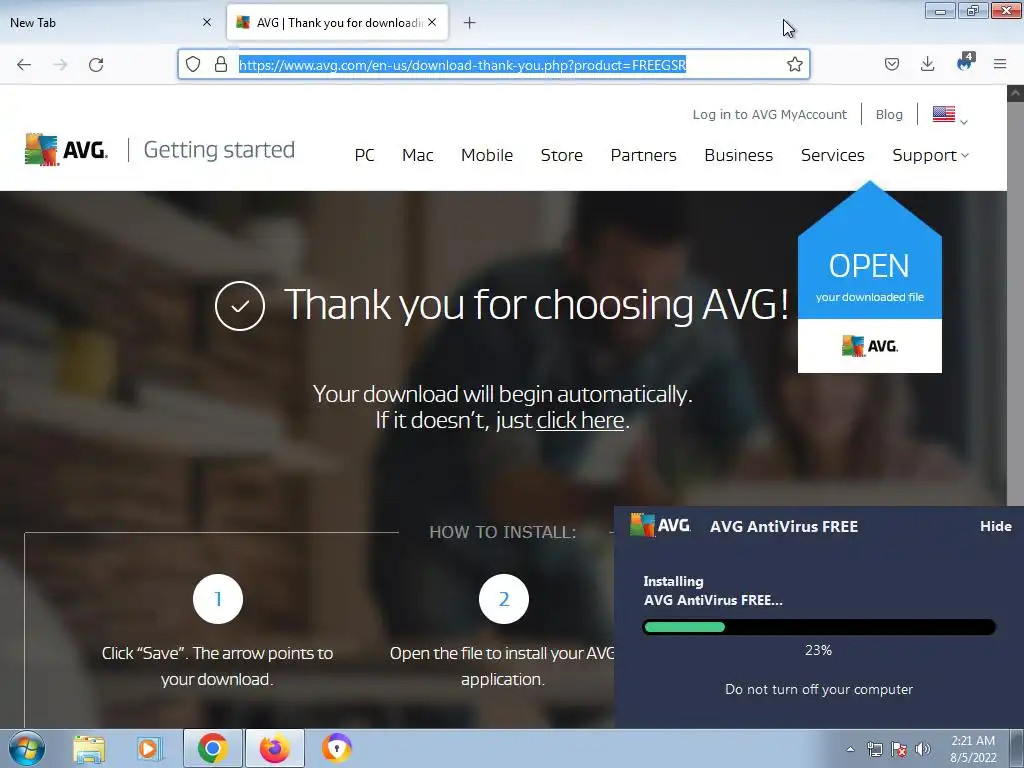Image resolution: width=1024 pixels, height=768 pixels.
Task: Go back using the browser back arrow
Action: (x=24, y=65)
